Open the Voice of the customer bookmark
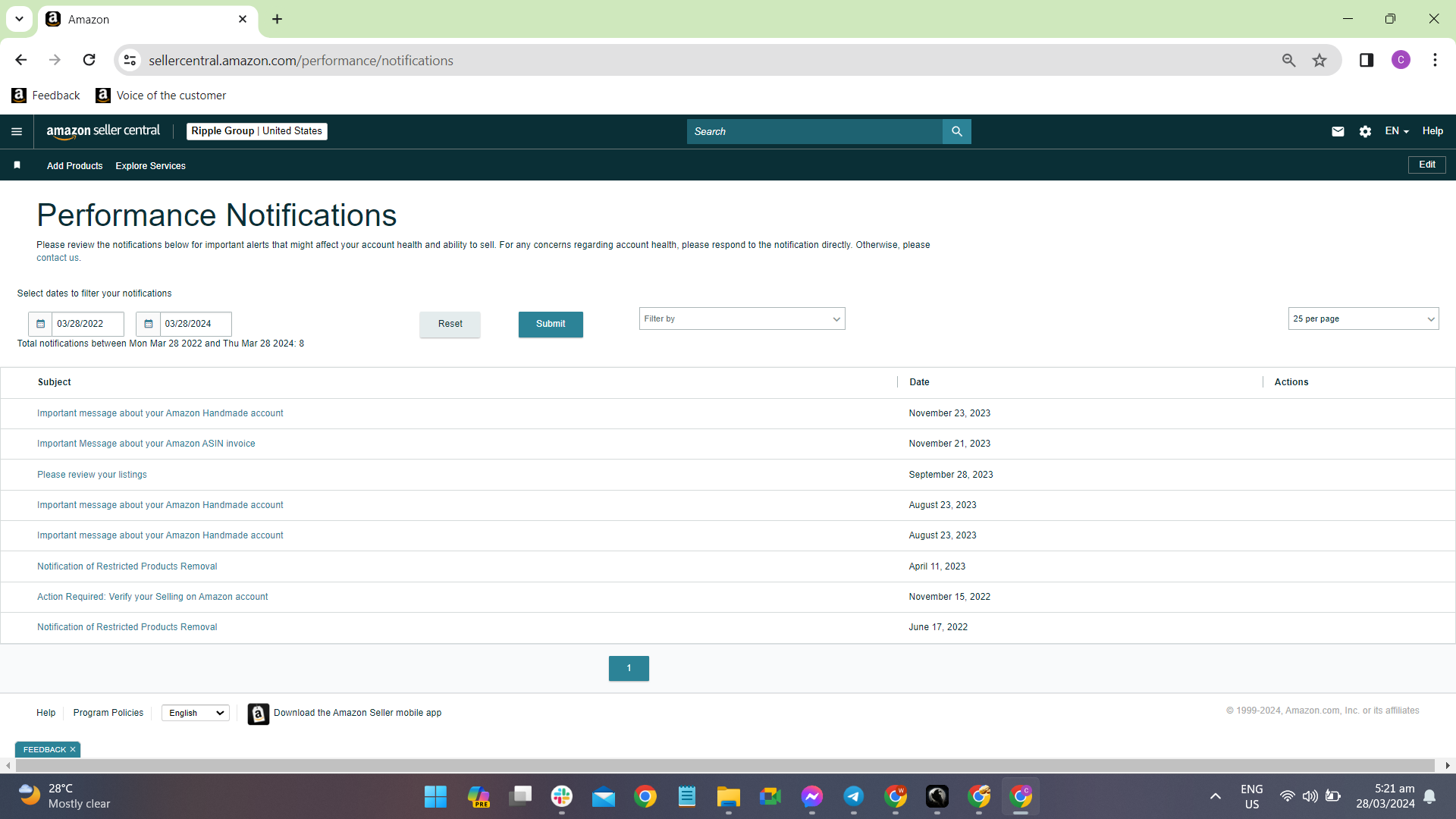Viewport: 1456px width, 819px height. point(161,96)
